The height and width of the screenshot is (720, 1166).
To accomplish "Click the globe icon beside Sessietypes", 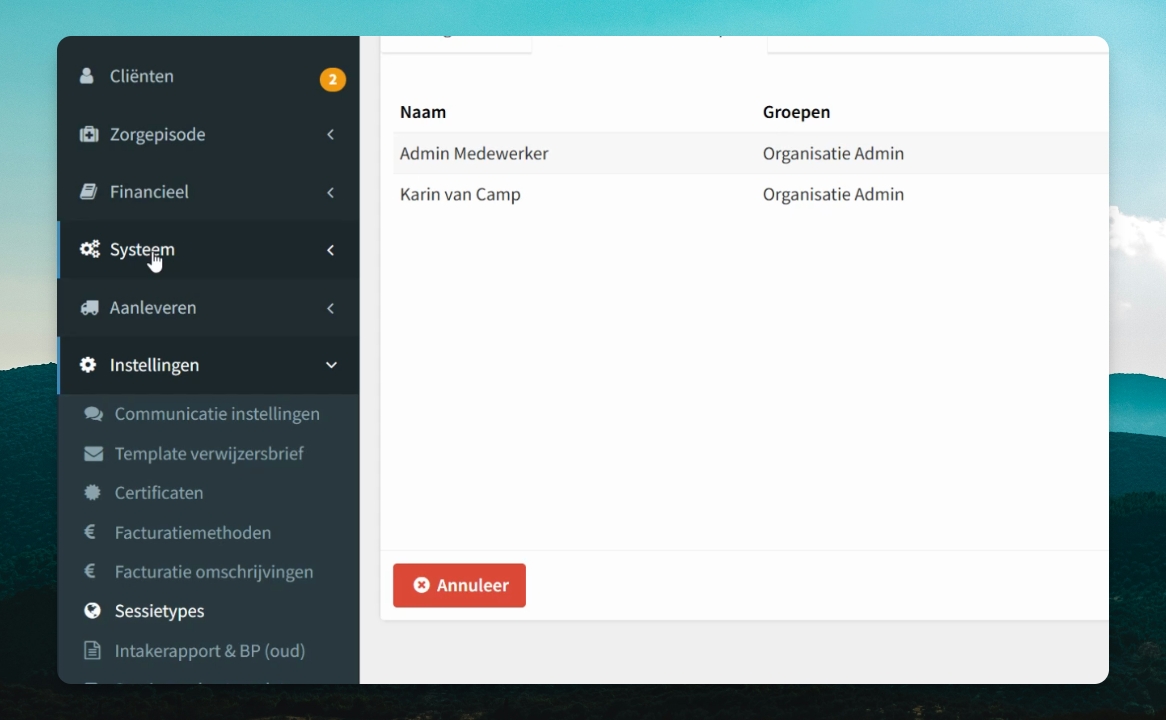I will click(92, 611).
